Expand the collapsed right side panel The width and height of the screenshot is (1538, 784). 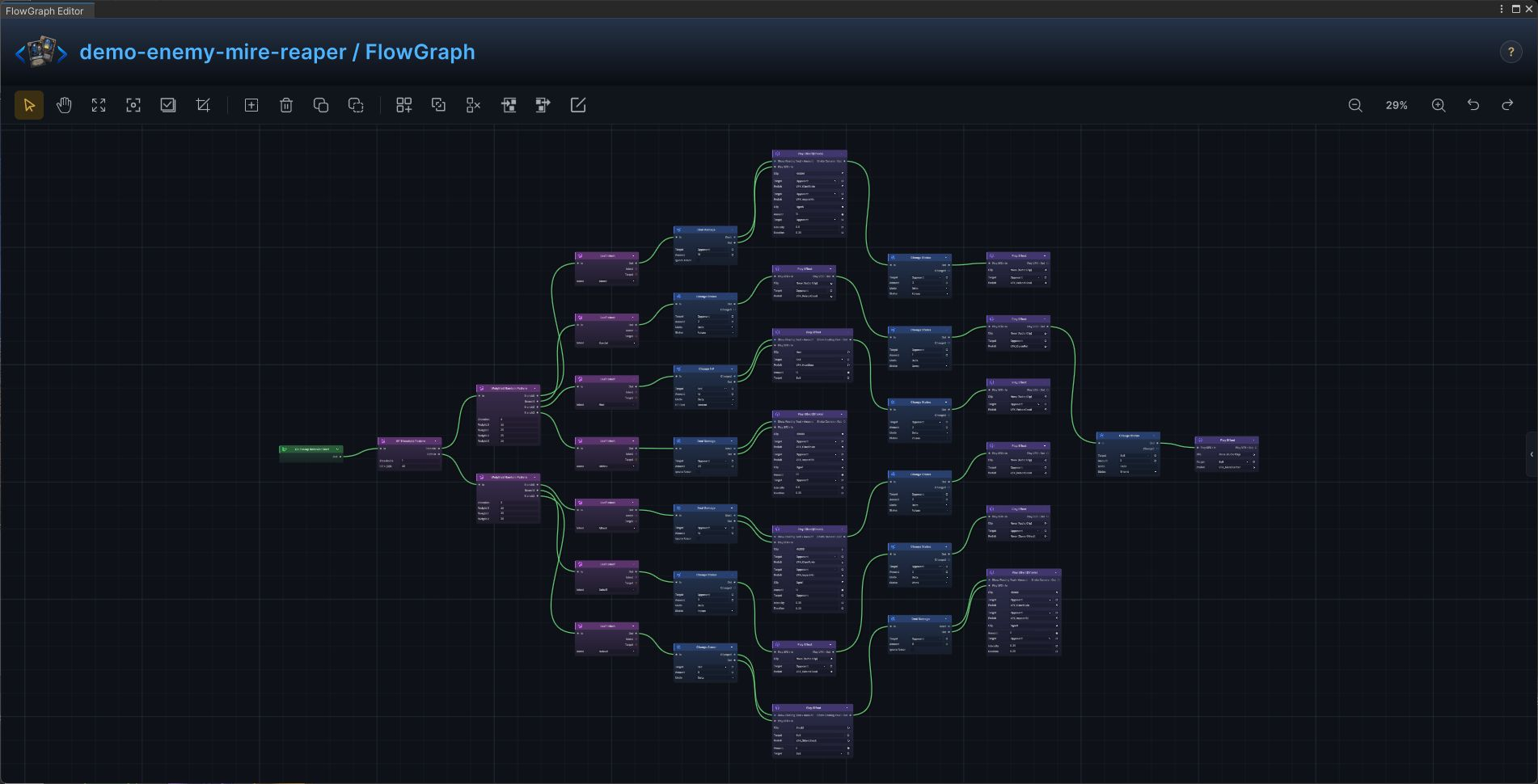(1532, 454)
